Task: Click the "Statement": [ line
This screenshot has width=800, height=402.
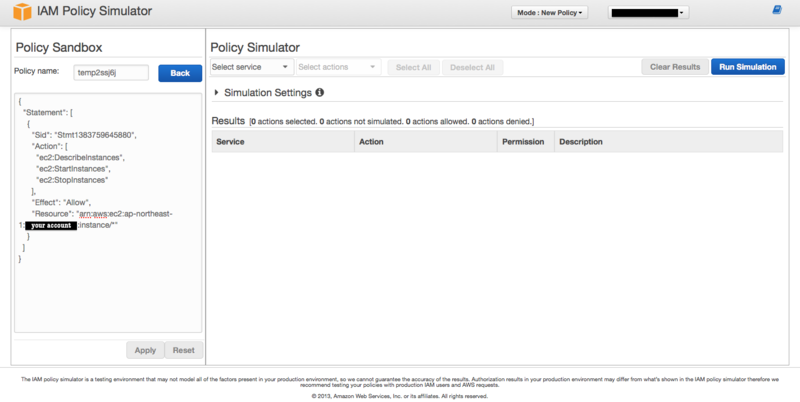Action: point(48,113)
